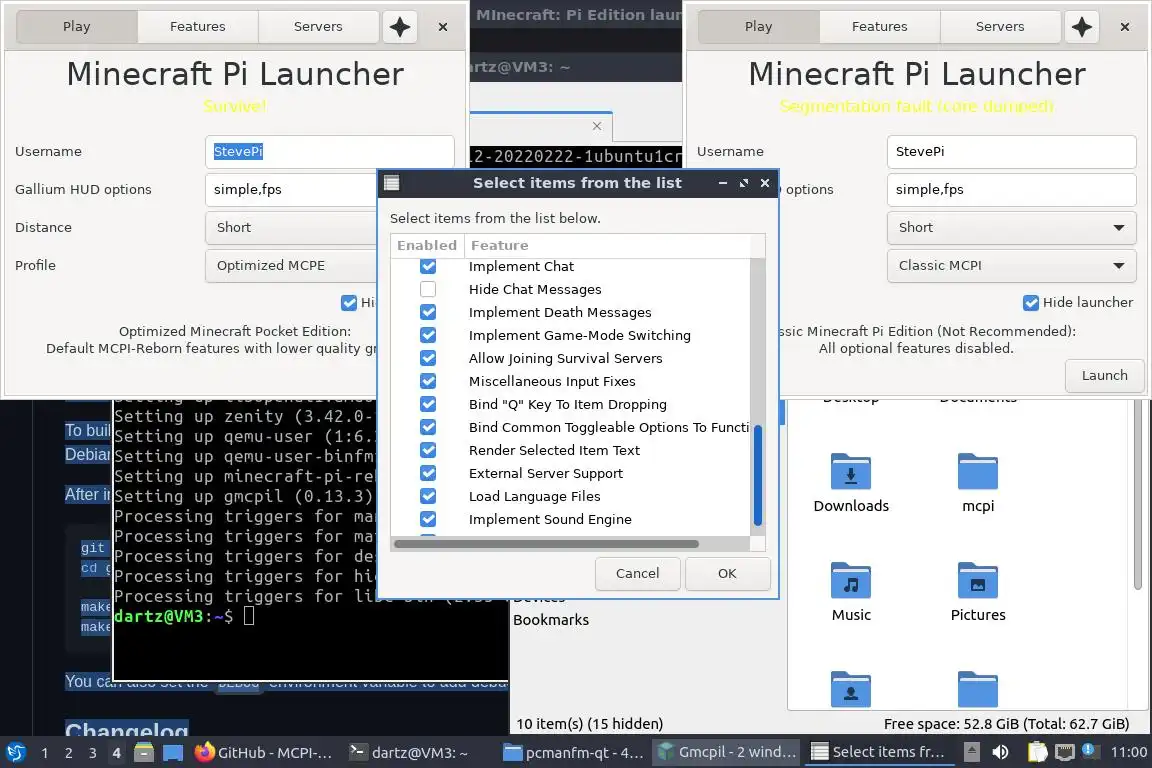The image size is (1152, 768).
Task: Switch to dartz@VM3 terminal taskbar entry
Action: point(408,753)
